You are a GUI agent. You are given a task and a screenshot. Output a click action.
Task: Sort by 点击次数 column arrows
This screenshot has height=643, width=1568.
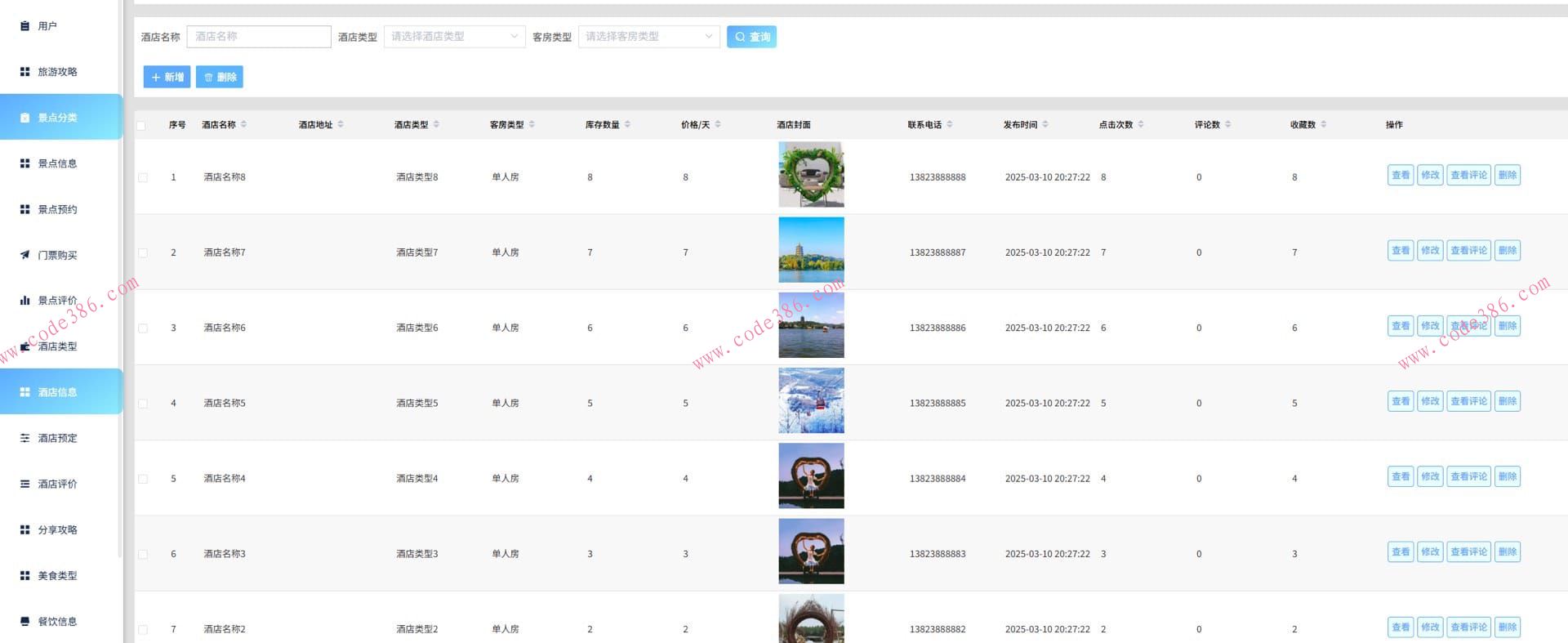(1141, 124)
